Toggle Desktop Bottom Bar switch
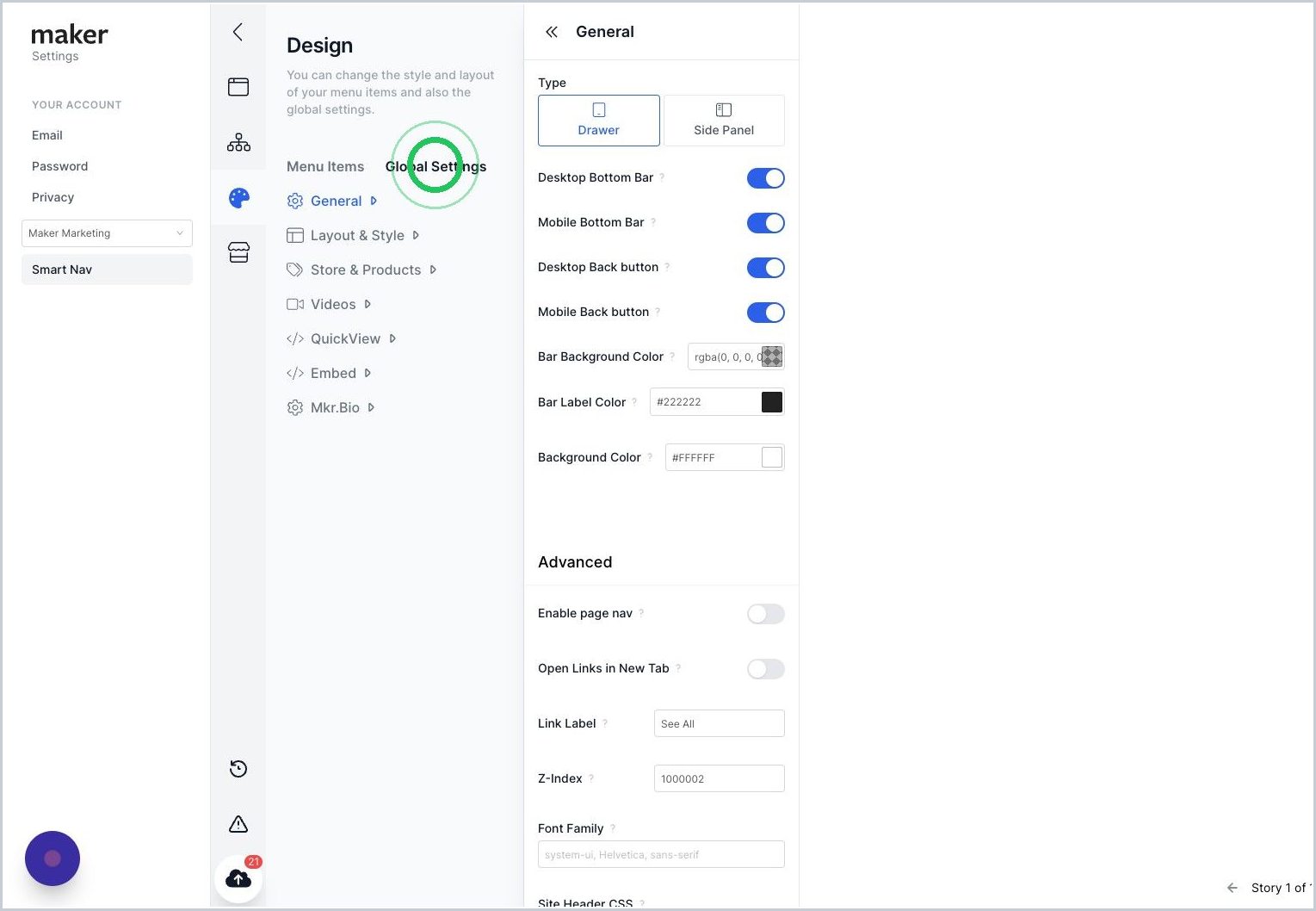Image resolution: width=1316 pixels, height=911 pixels. [x=766, y=178]
